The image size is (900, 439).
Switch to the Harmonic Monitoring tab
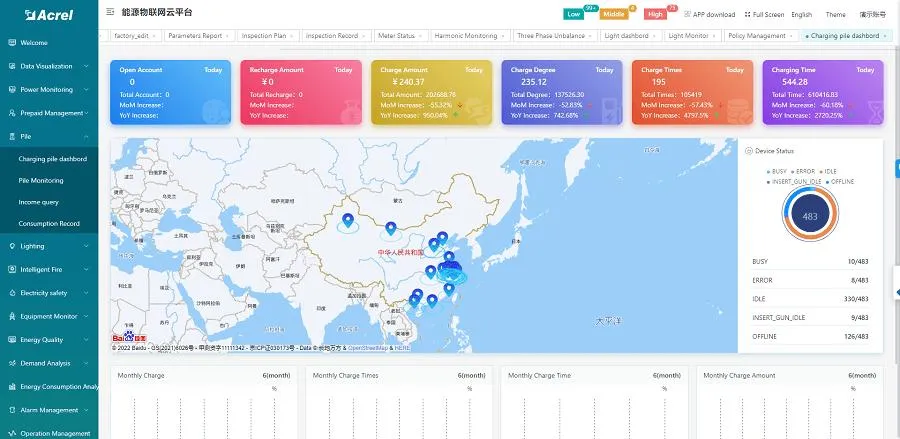(466, 36)
